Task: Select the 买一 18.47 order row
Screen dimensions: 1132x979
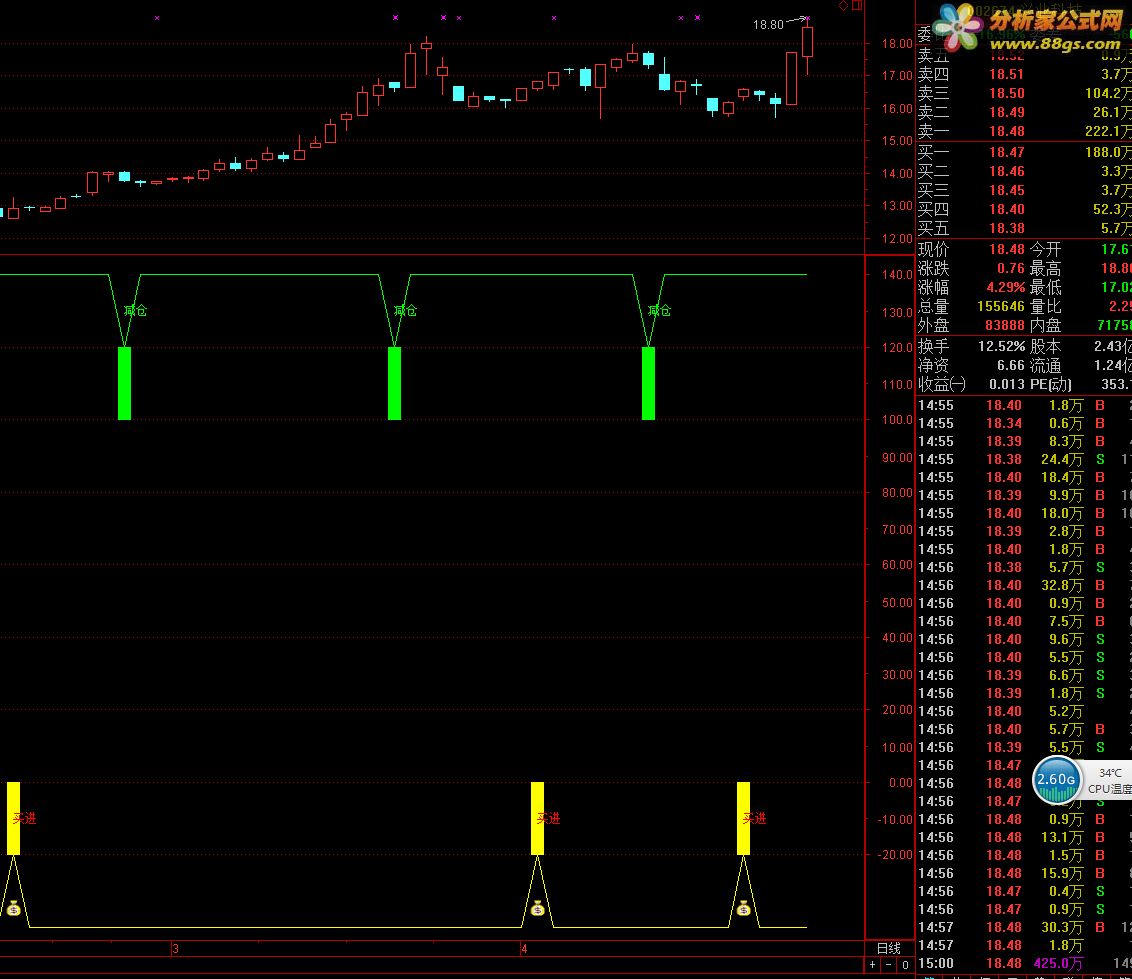Action: tap(1024, 152)
